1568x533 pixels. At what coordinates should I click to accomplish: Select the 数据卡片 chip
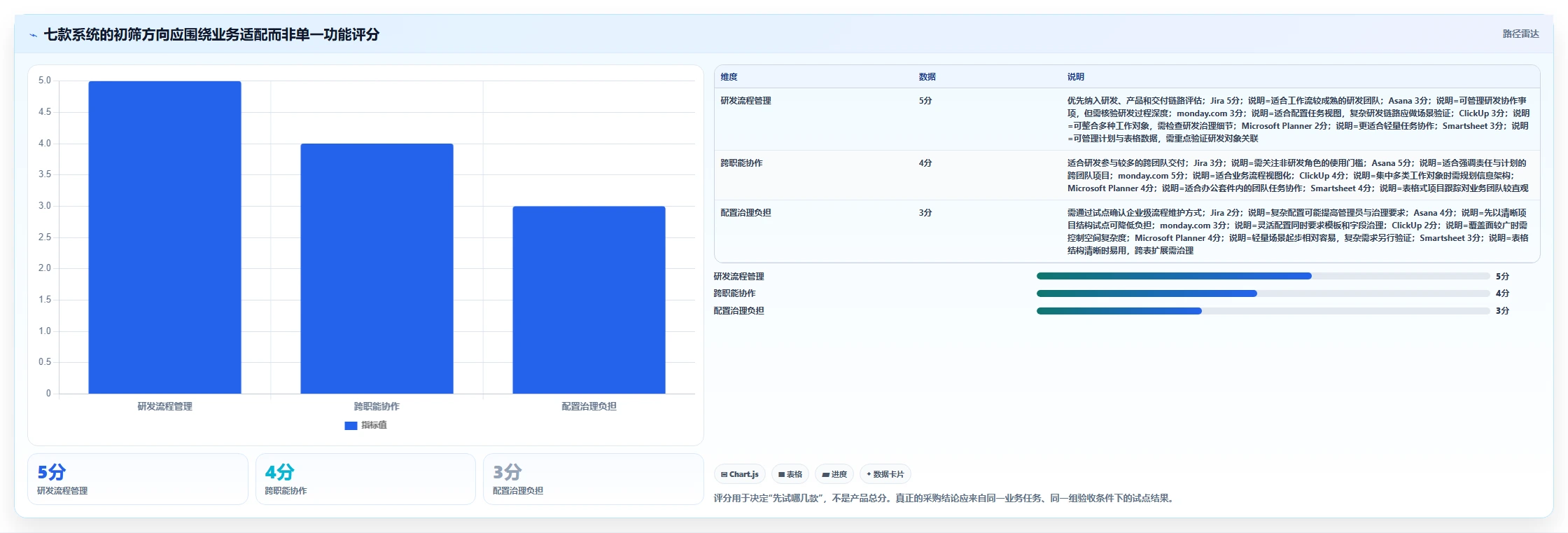click(885, 474)
